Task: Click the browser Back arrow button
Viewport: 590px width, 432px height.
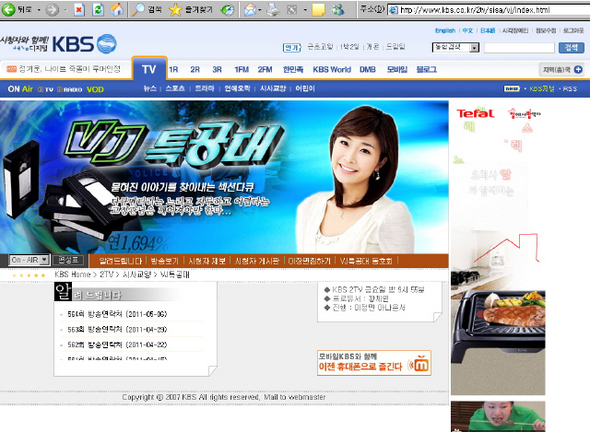Action: coord(8,9)
